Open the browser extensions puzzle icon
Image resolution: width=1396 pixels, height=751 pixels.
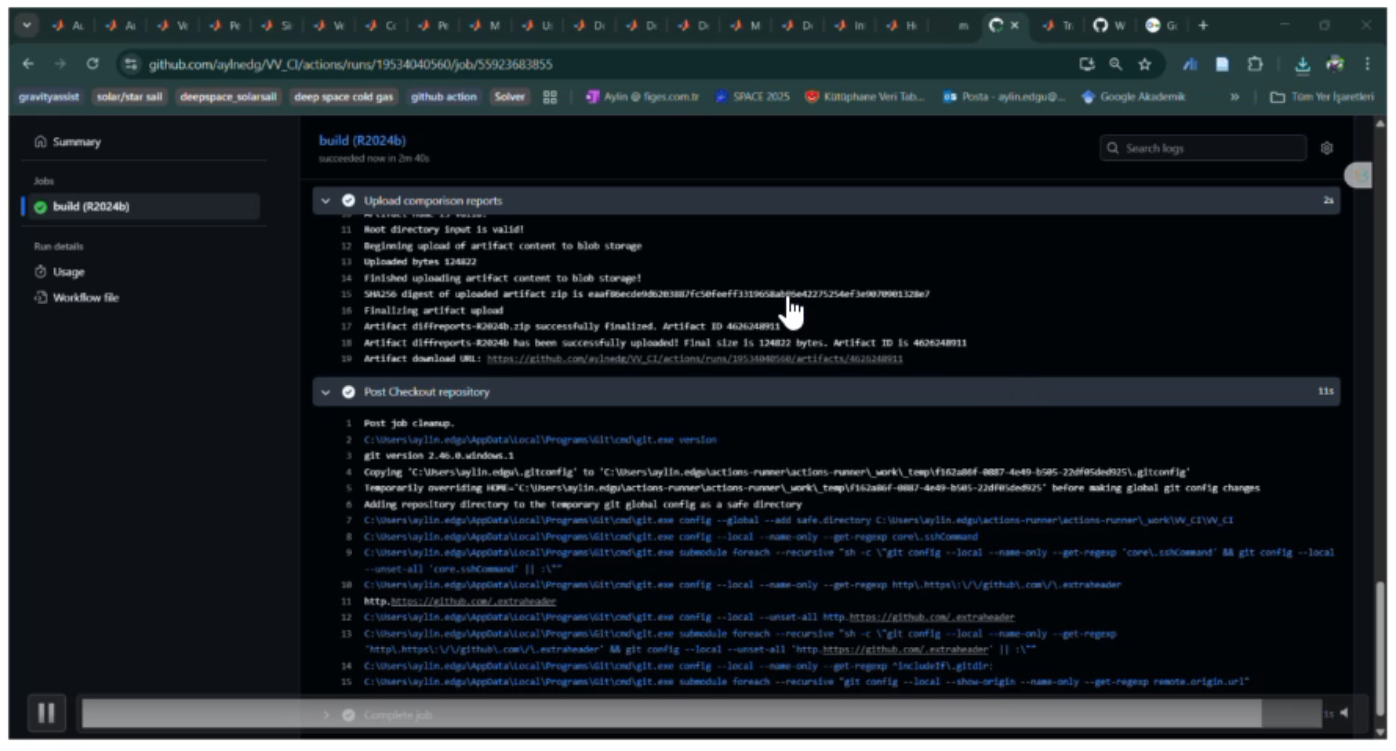(x=1255, y=64)
